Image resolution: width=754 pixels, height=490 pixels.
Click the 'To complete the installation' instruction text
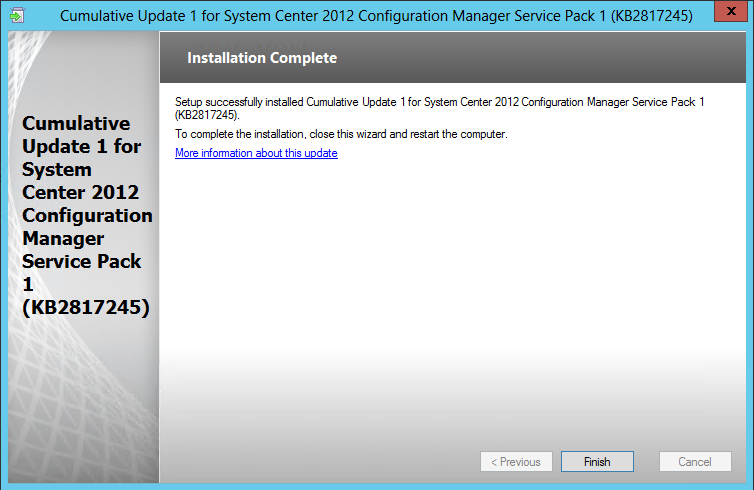[x=341, y=134]
